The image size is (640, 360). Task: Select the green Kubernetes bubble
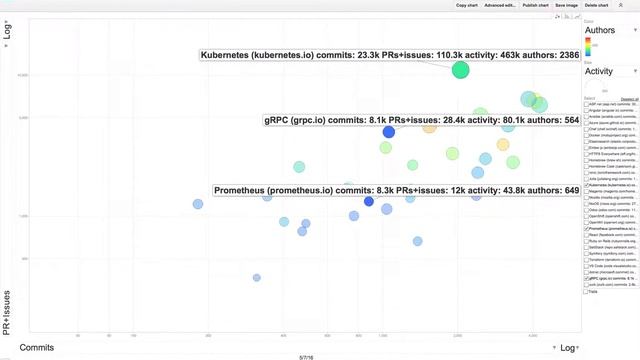pyautogui.click(x=460, y=70)
